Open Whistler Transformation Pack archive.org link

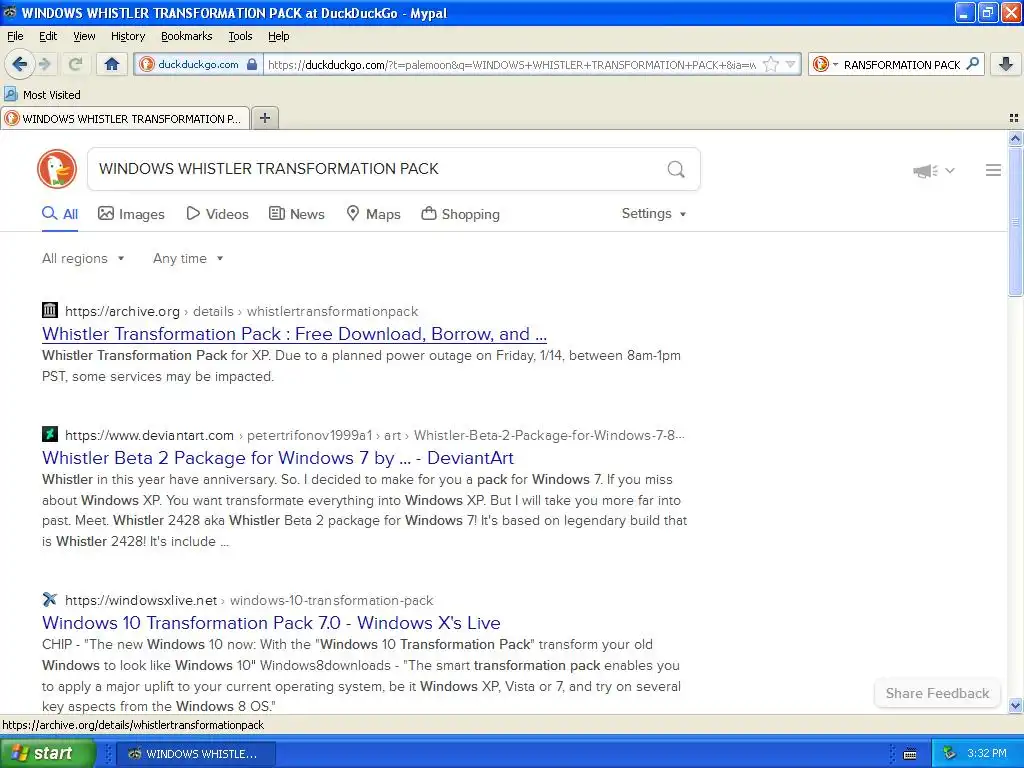(295, 334)
